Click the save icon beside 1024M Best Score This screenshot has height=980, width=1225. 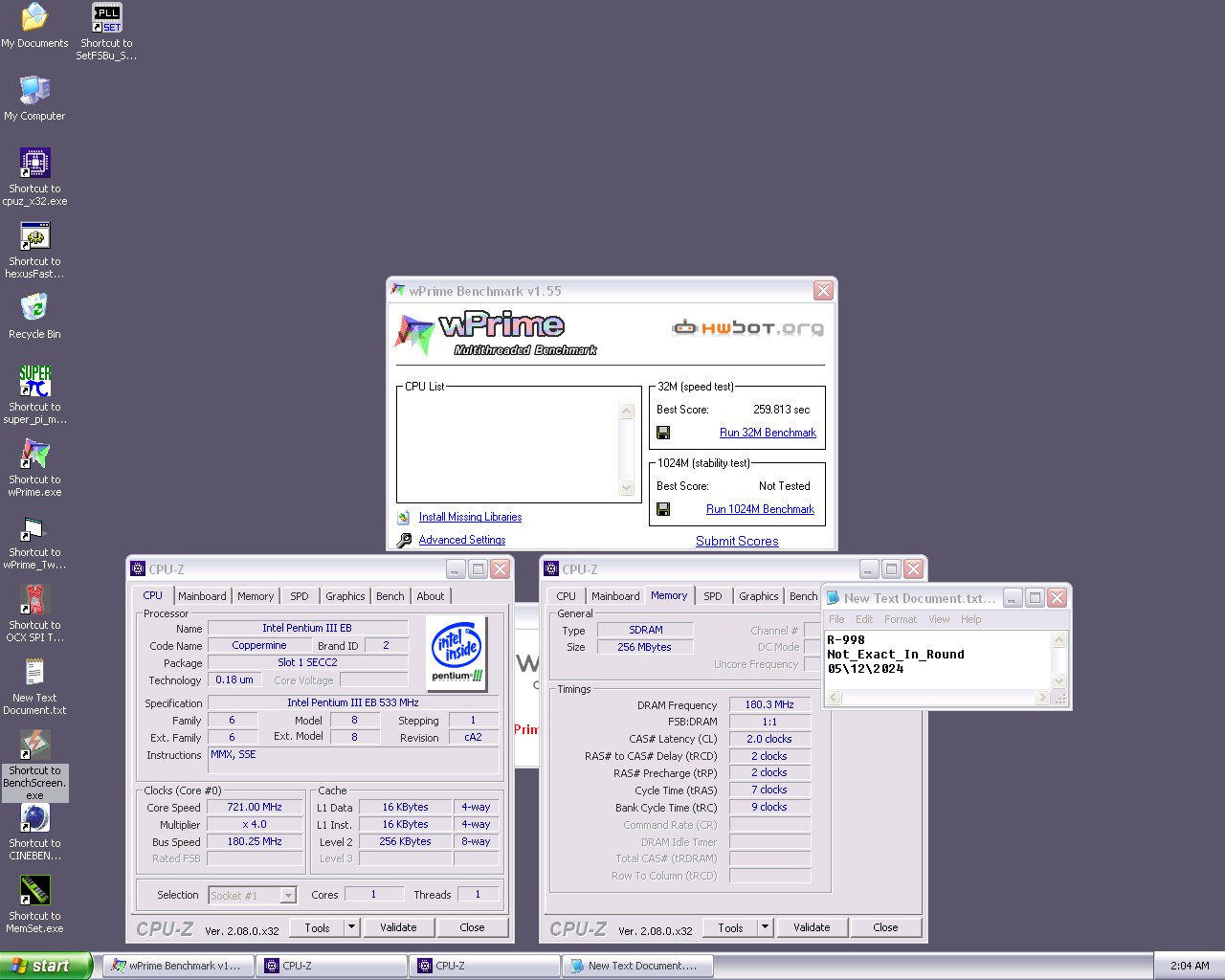coord(663,509)
